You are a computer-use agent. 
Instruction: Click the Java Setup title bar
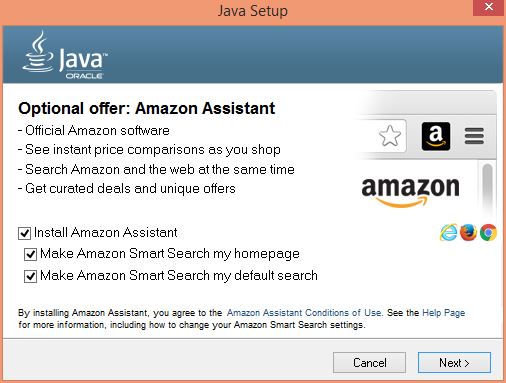coord(253,11)
